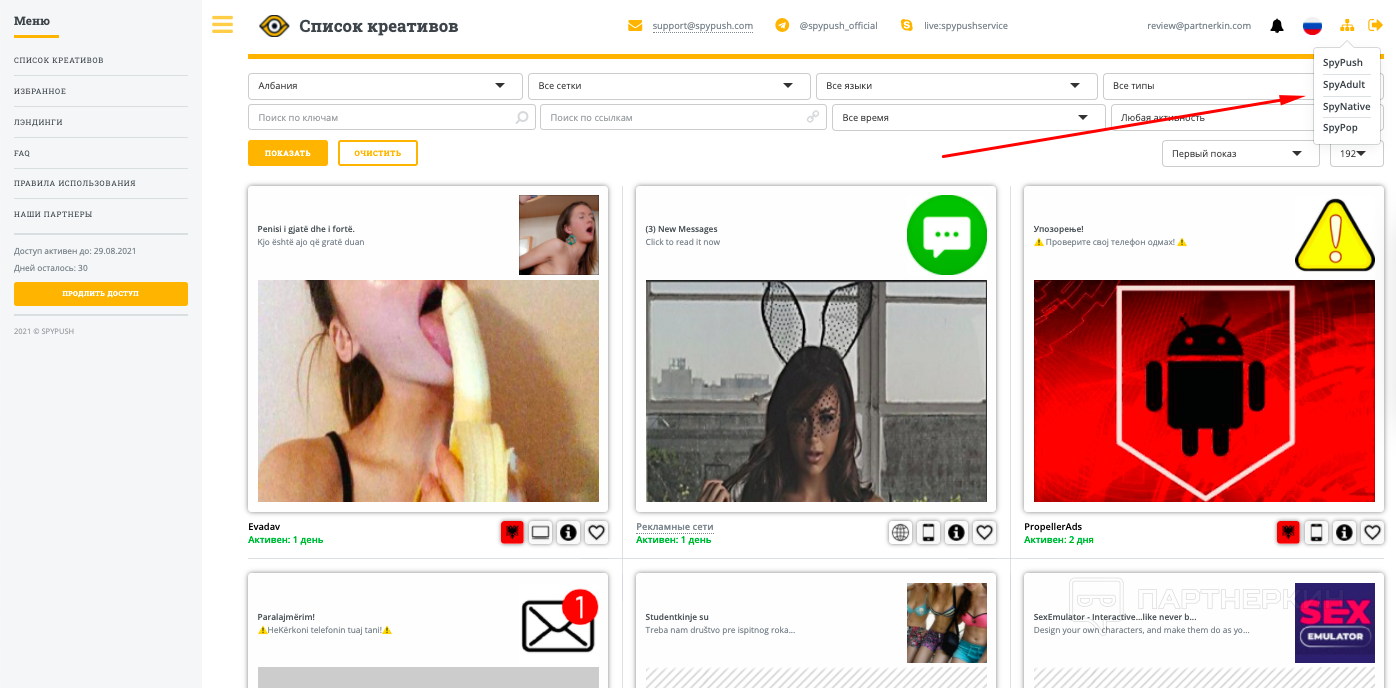Click Albania flag icon on PropellerAds card
1396x688 pixels.
tap(1288, 533)
